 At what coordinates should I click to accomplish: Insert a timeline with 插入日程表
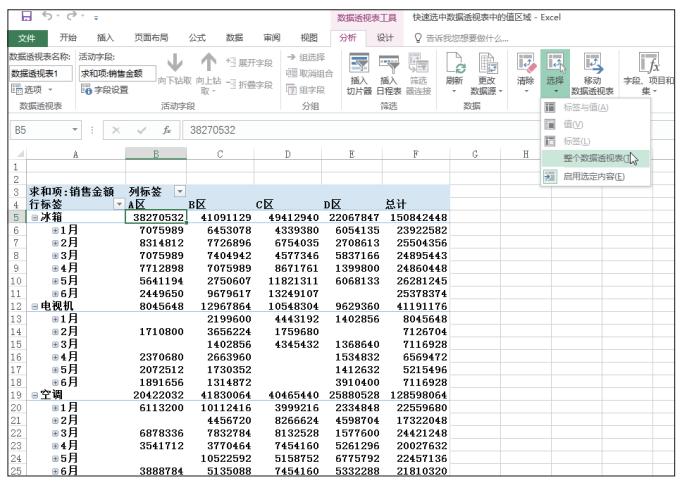pyautogui.click(x=389, y=74)
